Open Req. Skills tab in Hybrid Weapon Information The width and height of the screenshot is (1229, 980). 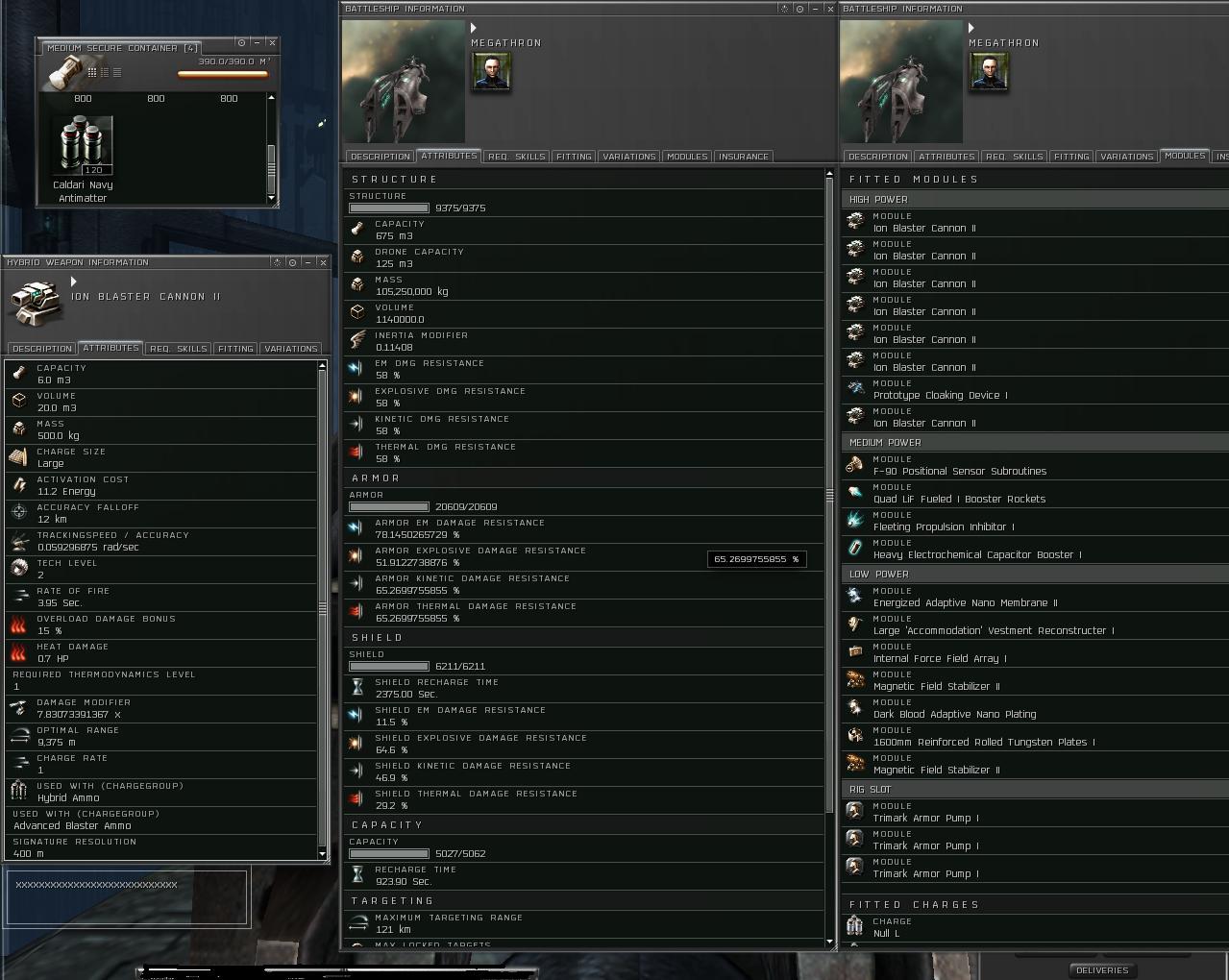click(179, 348)
